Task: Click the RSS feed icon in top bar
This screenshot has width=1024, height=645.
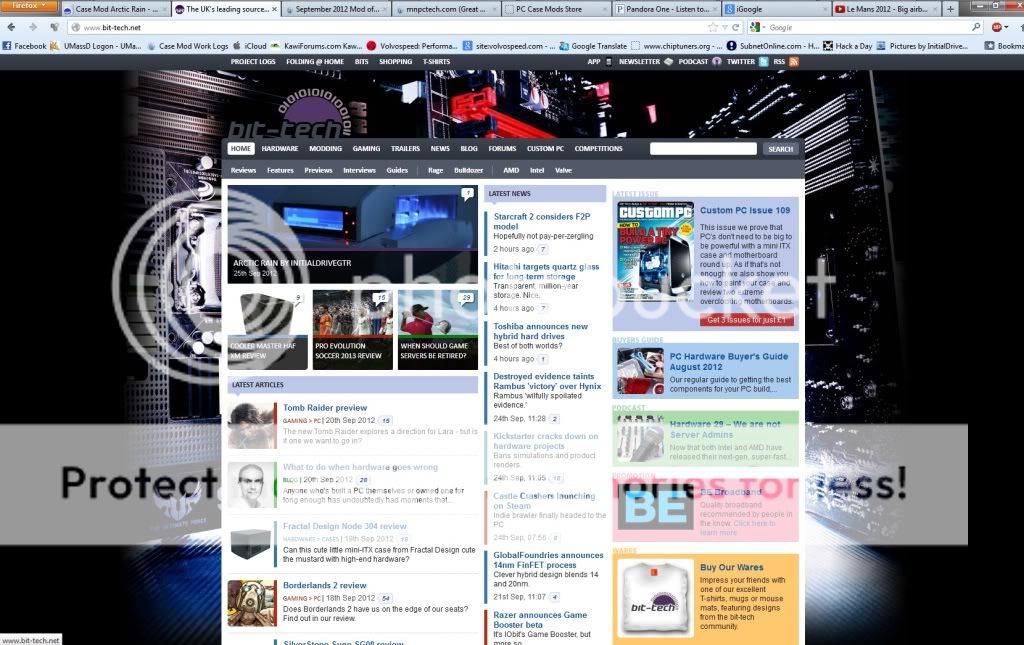Action: click(x=793, y=61)
